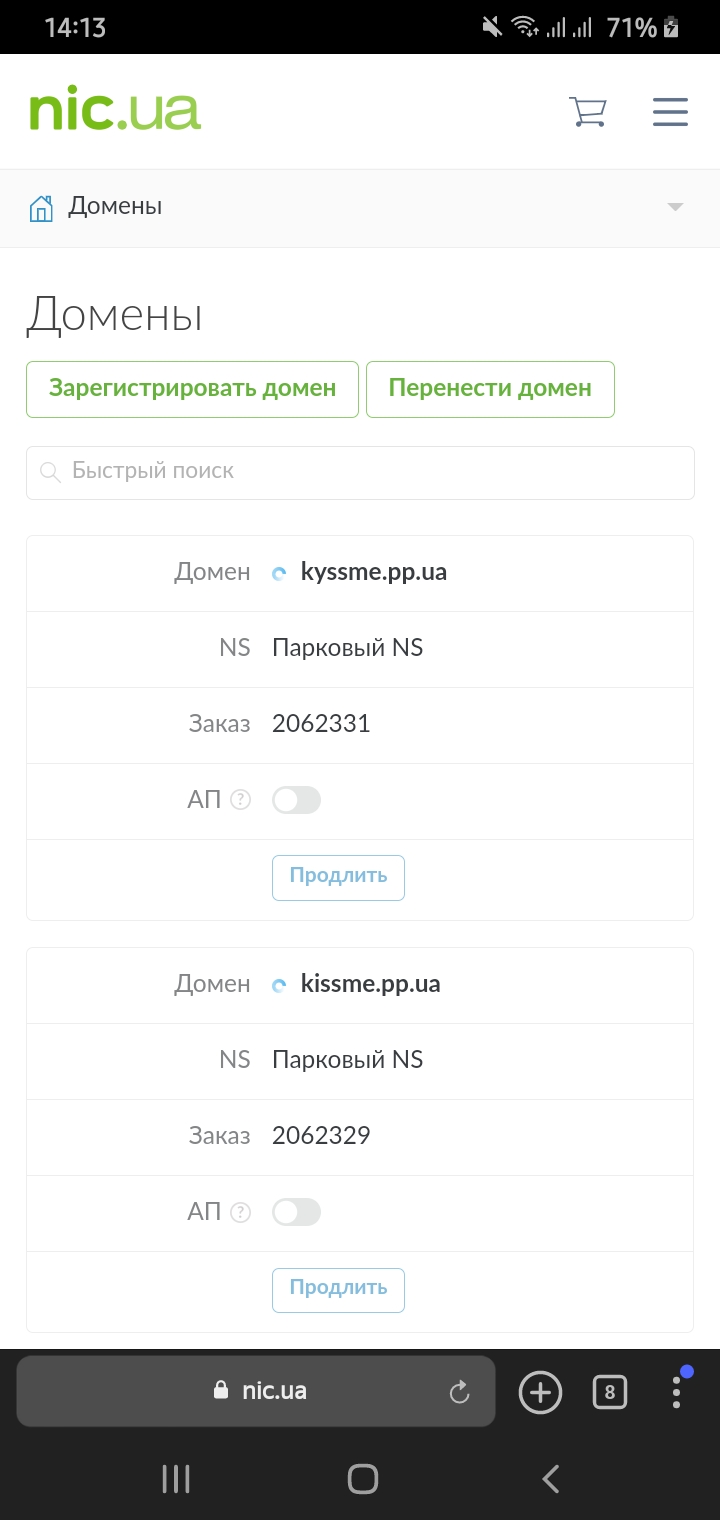Open a new browser tab

[x=540, y=1391]
